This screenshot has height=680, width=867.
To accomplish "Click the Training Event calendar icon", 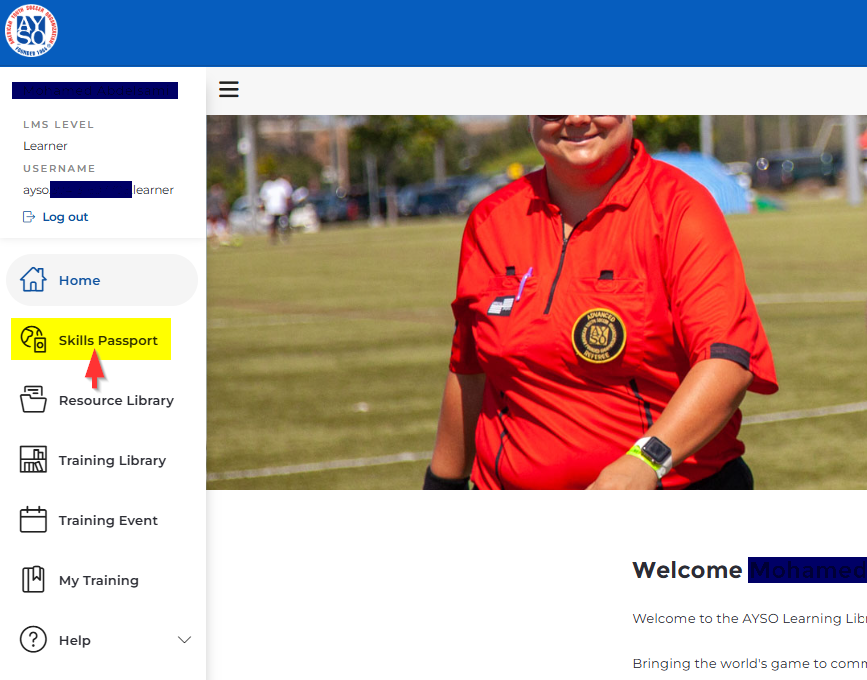I will [x=33, y=520].
